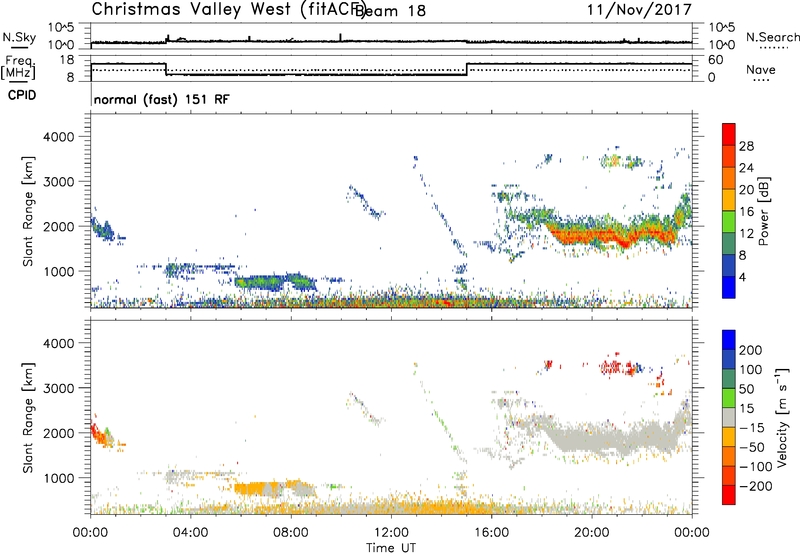Click the 'N.Search' legend label
The height and width of the screenshot is (554, 800).
coord(772,37)
